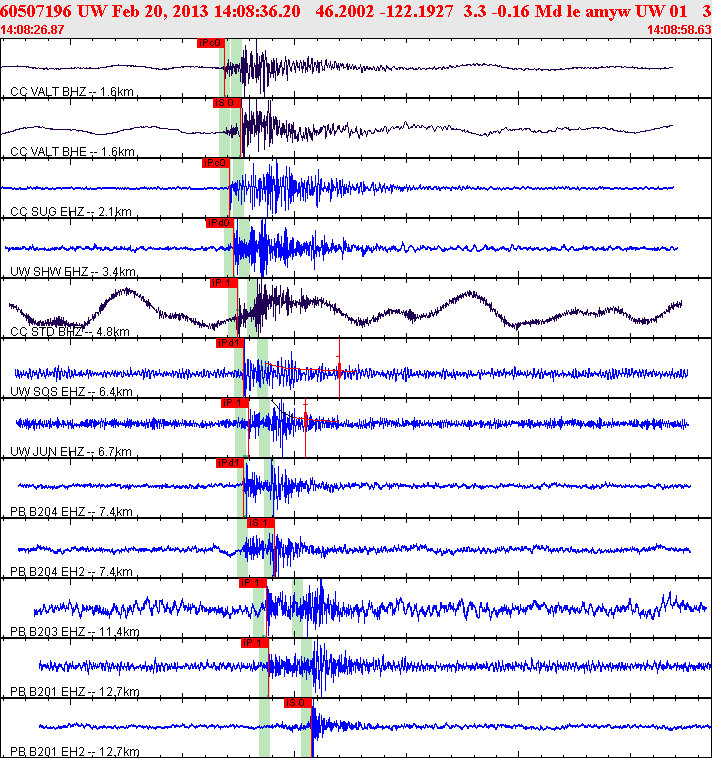Screen dimensions: 712x758
Task: Select the magnitude '-0.16 Md' in the header
Action: click(x=527, y=11)
